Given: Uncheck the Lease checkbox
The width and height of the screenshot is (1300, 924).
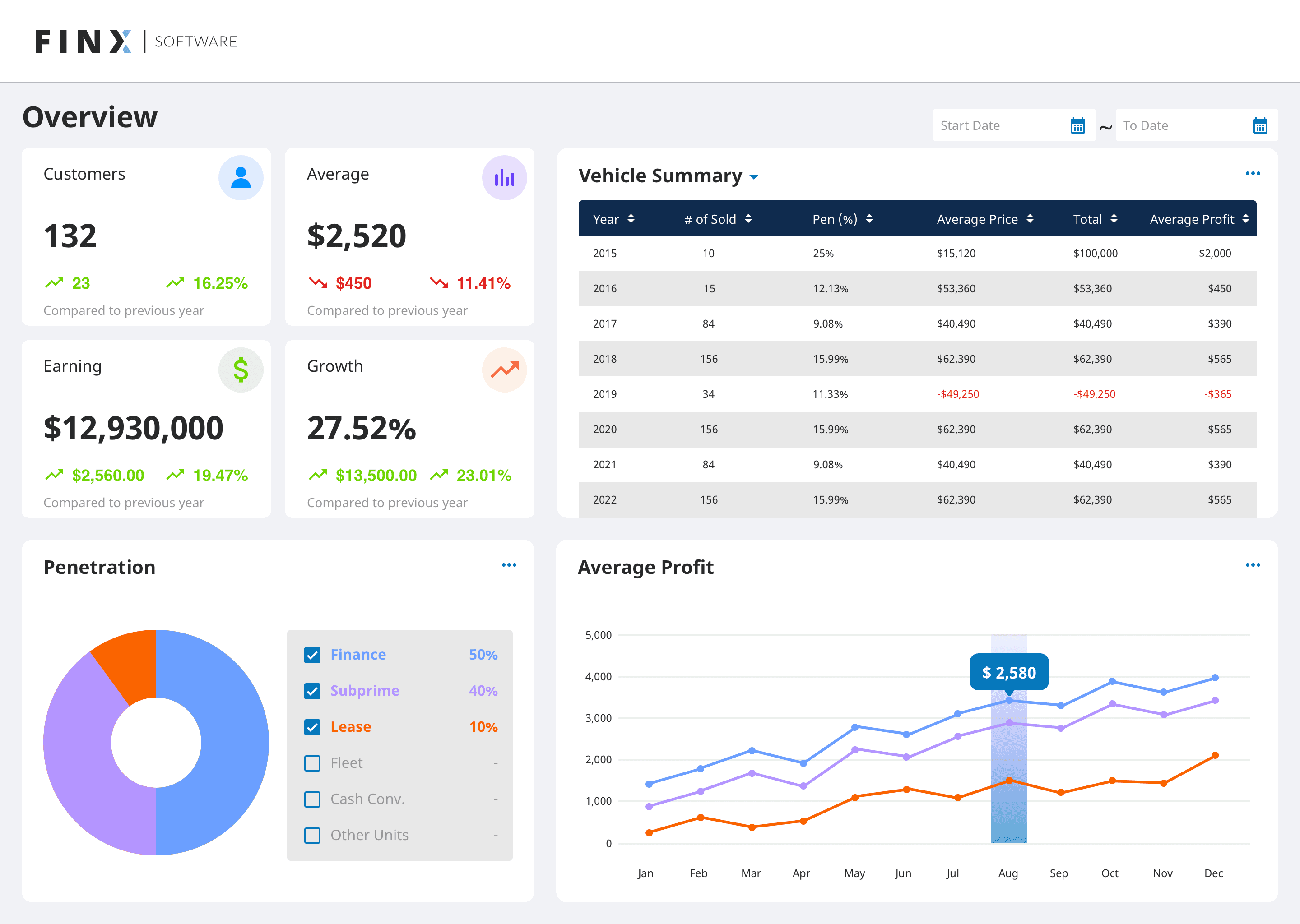Looking at the screenshot, I should pyautogui.click(x=312, y=727).
